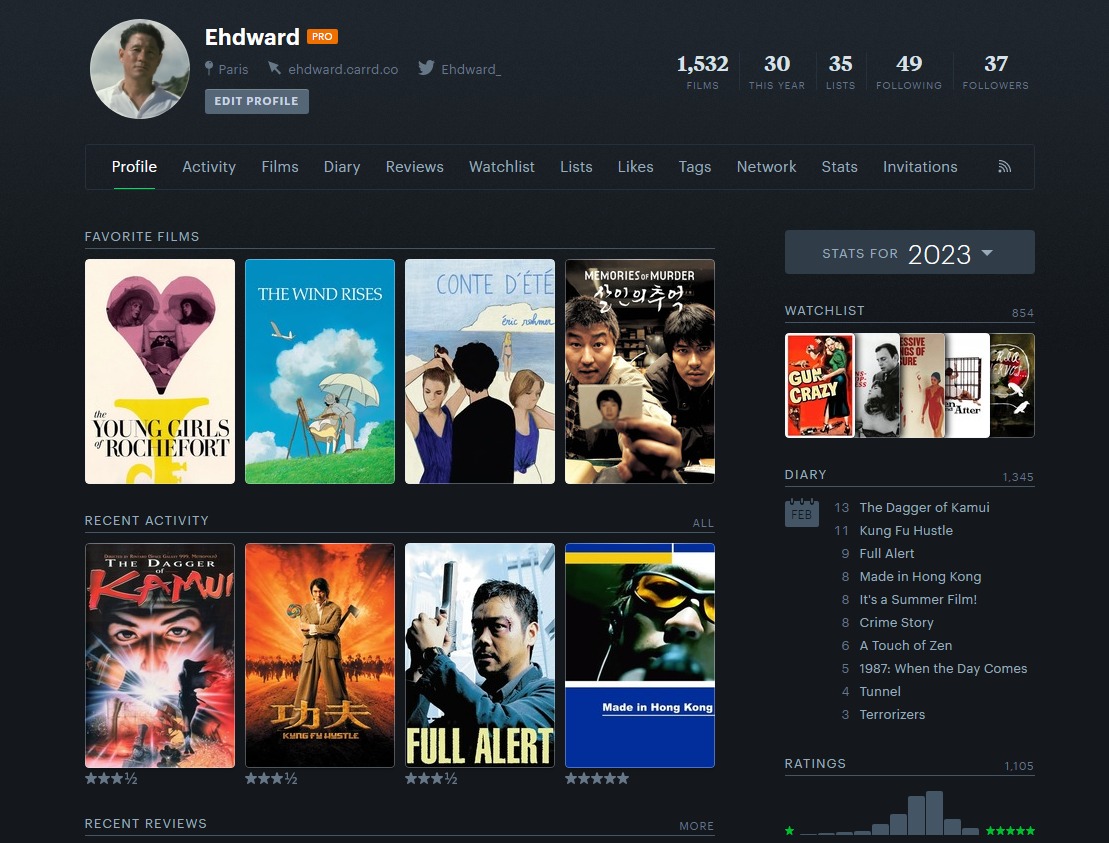Open the Lists tab
The image size is (1109, 843).
click(x=576, y=167)
